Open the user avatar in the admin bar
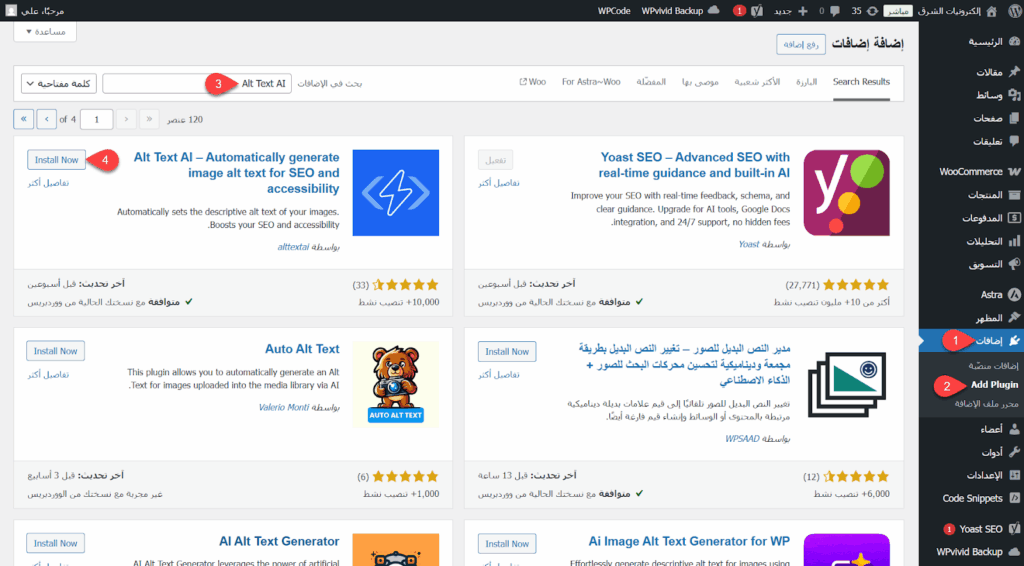This screenshot has width=1024, height=566. coord(11,10)
